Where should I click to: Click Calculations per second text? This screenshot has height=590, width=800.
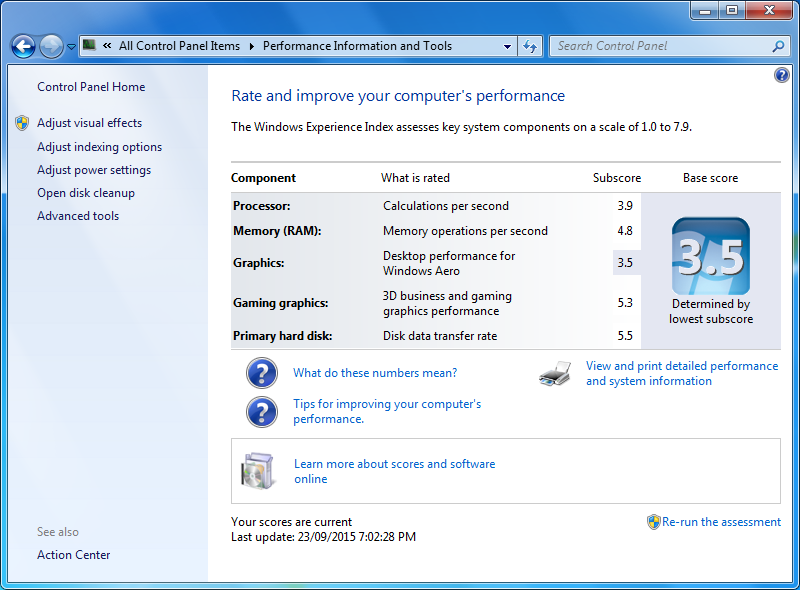click(446, 206)
